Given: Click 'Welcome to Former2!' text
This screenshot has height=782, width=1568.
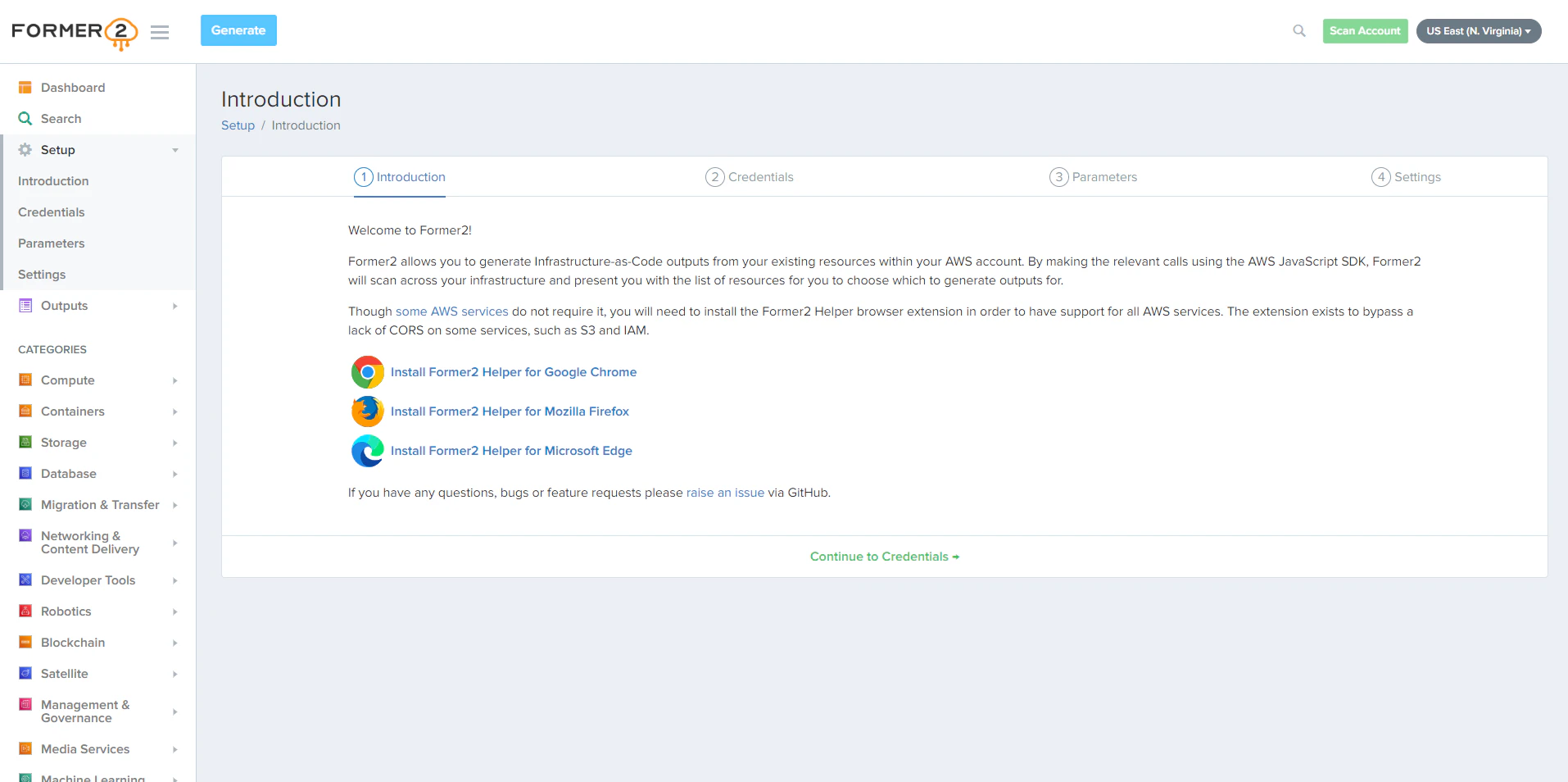Looking at the screenshot, I should pos(410,230).
